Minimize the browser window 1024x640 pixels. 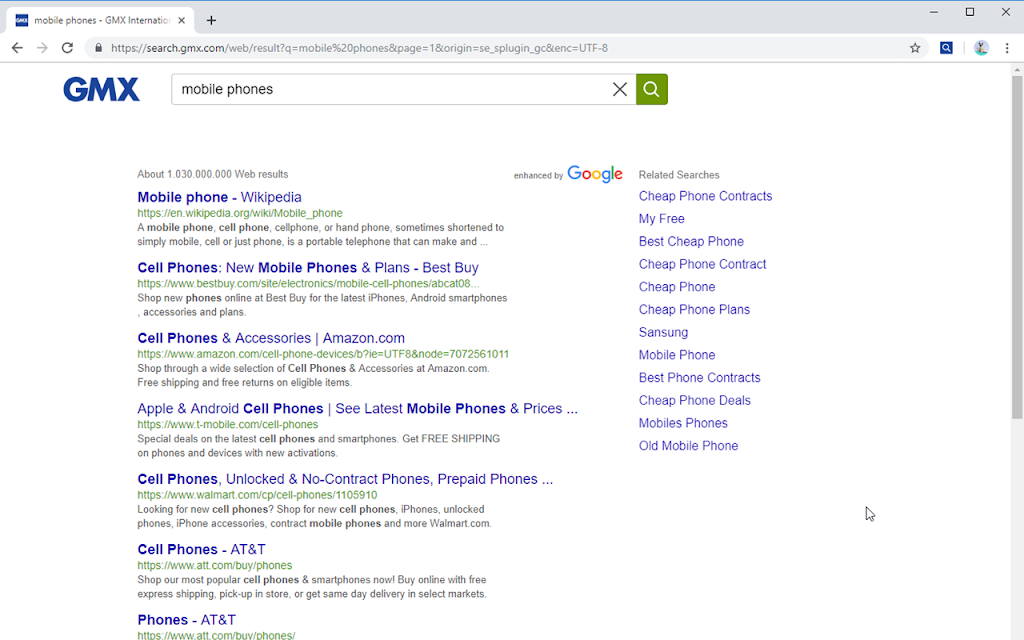pyautogui.click(x=934, y=12)
